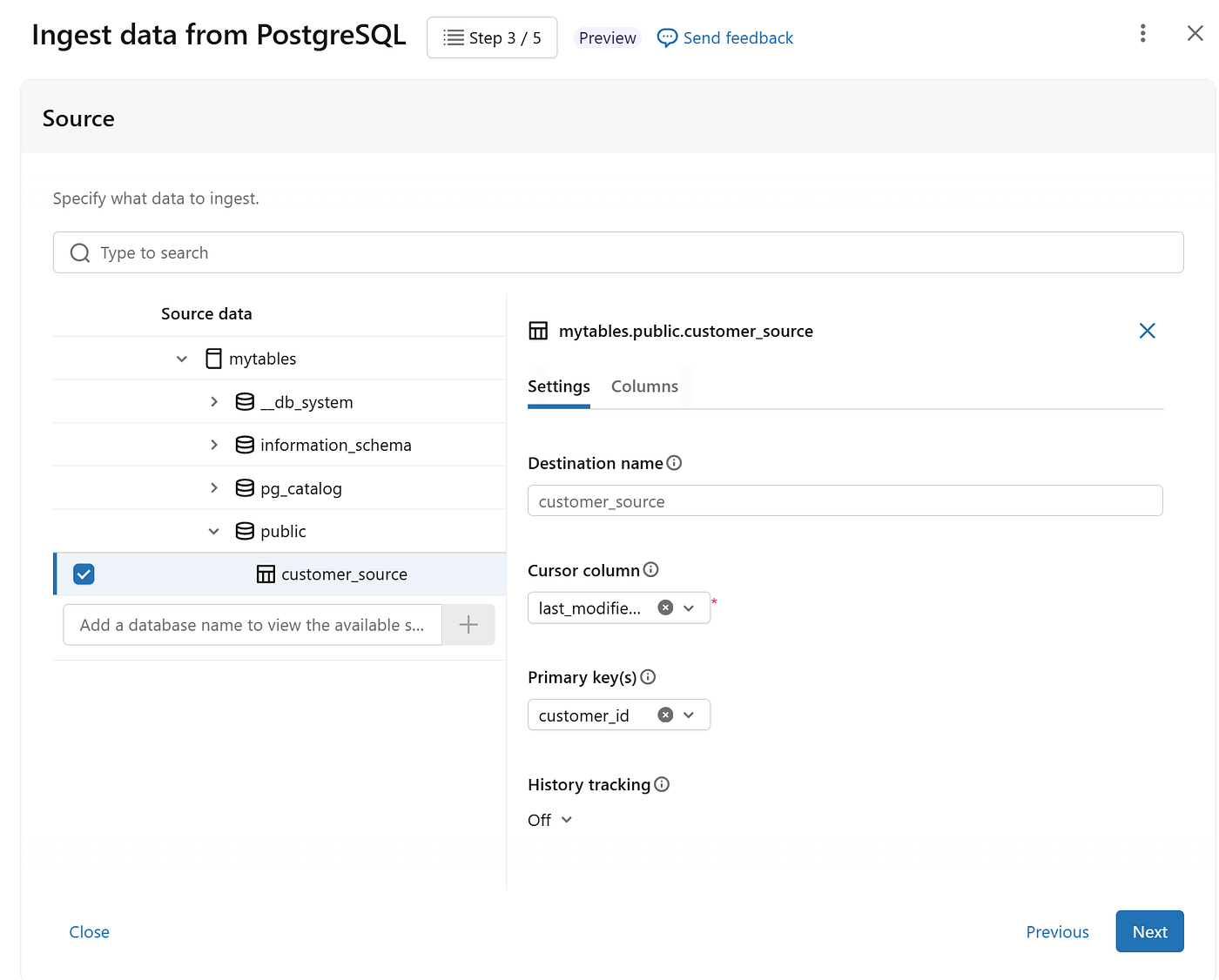Image resolution: width=1219 pixels, height=980 pixels.
Task: Uncheck the customer_source table checkbox
Action: (x=84, y=574)
